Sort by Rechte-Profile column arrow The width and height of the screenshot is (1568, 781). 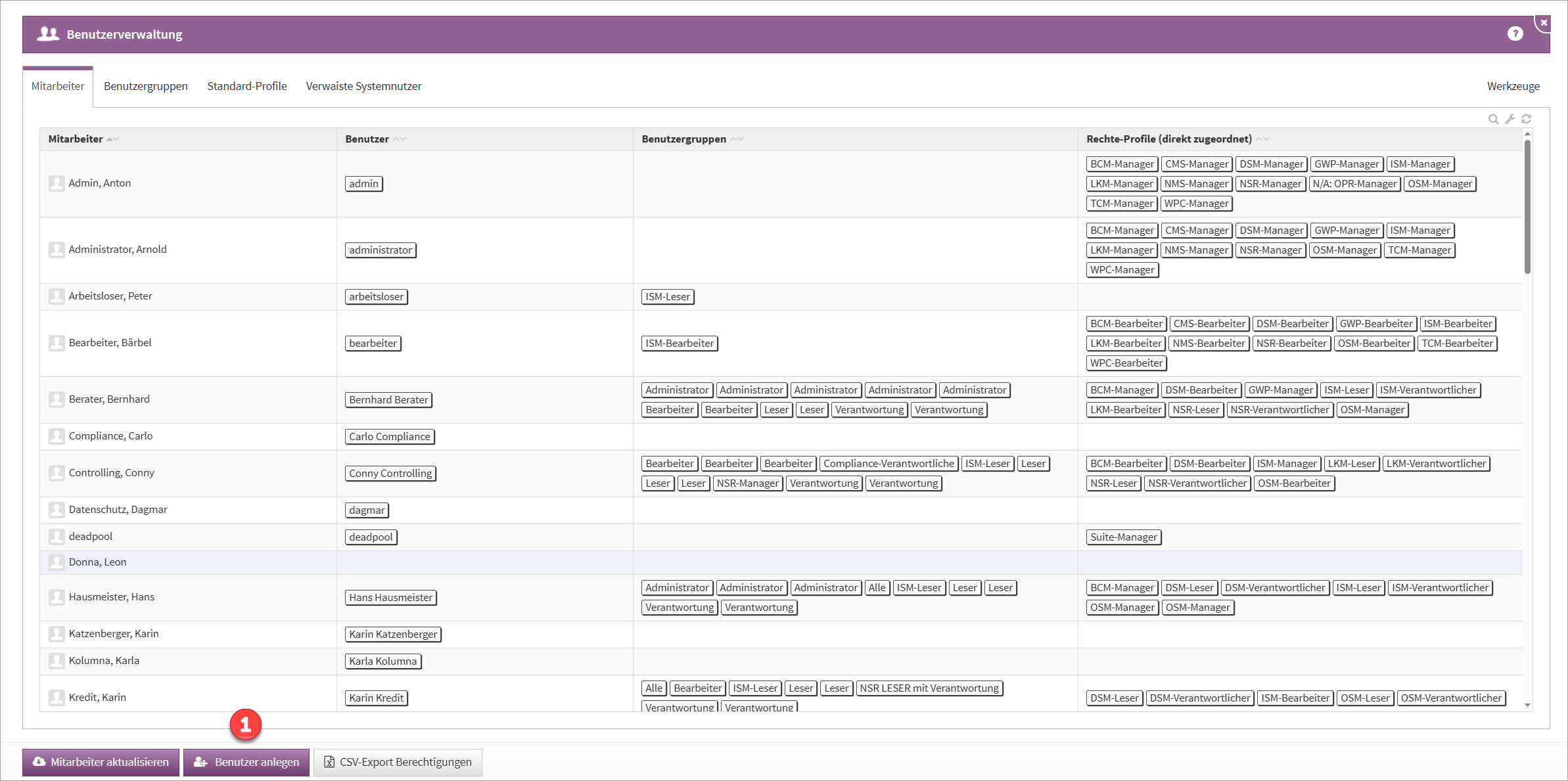tap(1262, 139)
